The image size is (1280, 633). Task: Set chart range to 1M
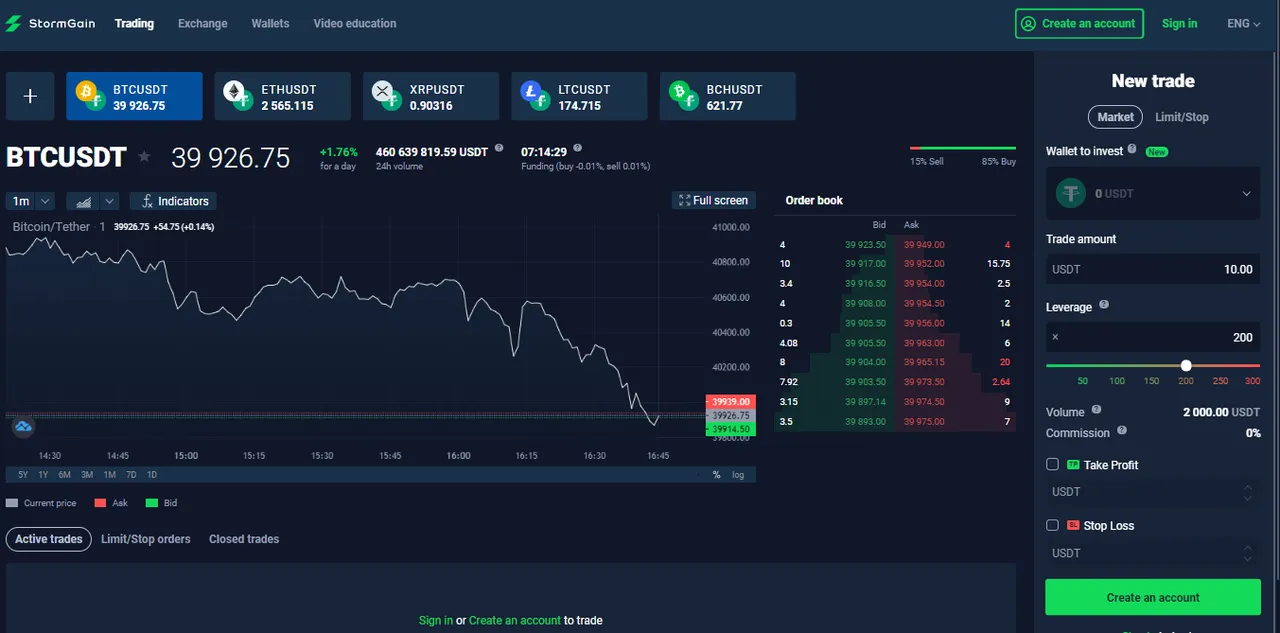(109, 475)
